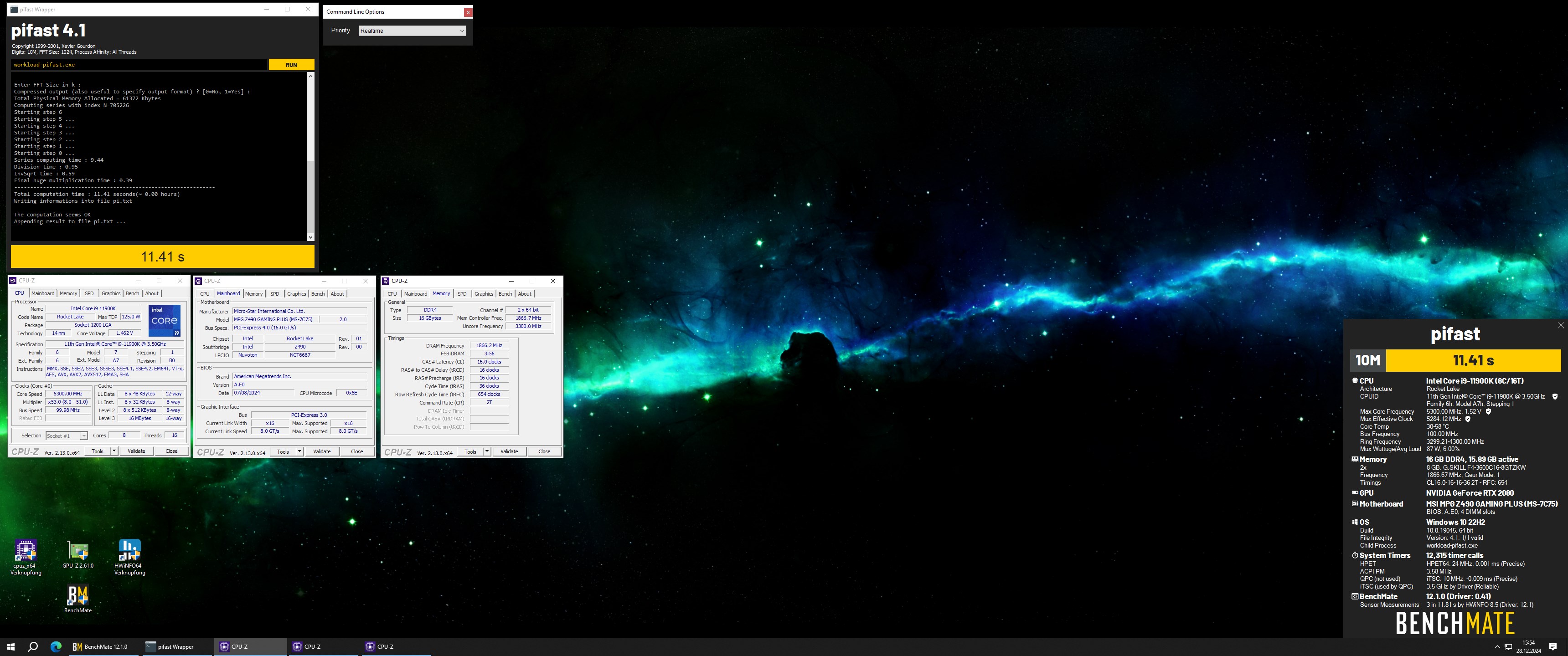Select SPD tab in the Mainboard CPU-Z window
This screenshot has width=1568, height=656.
click(274, 294)
